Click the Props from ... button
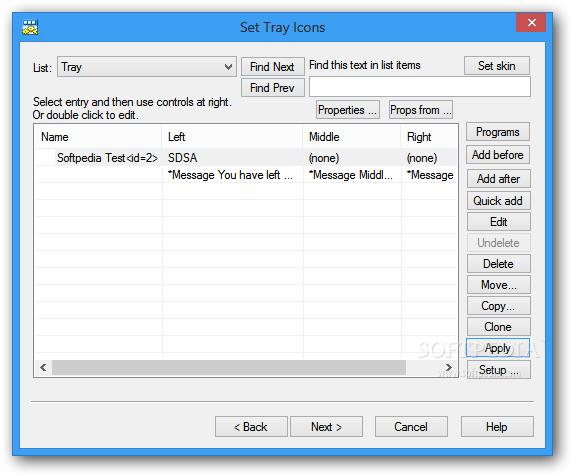The width and height of the screenshot is (573, 476). click(x=421, y=110)
